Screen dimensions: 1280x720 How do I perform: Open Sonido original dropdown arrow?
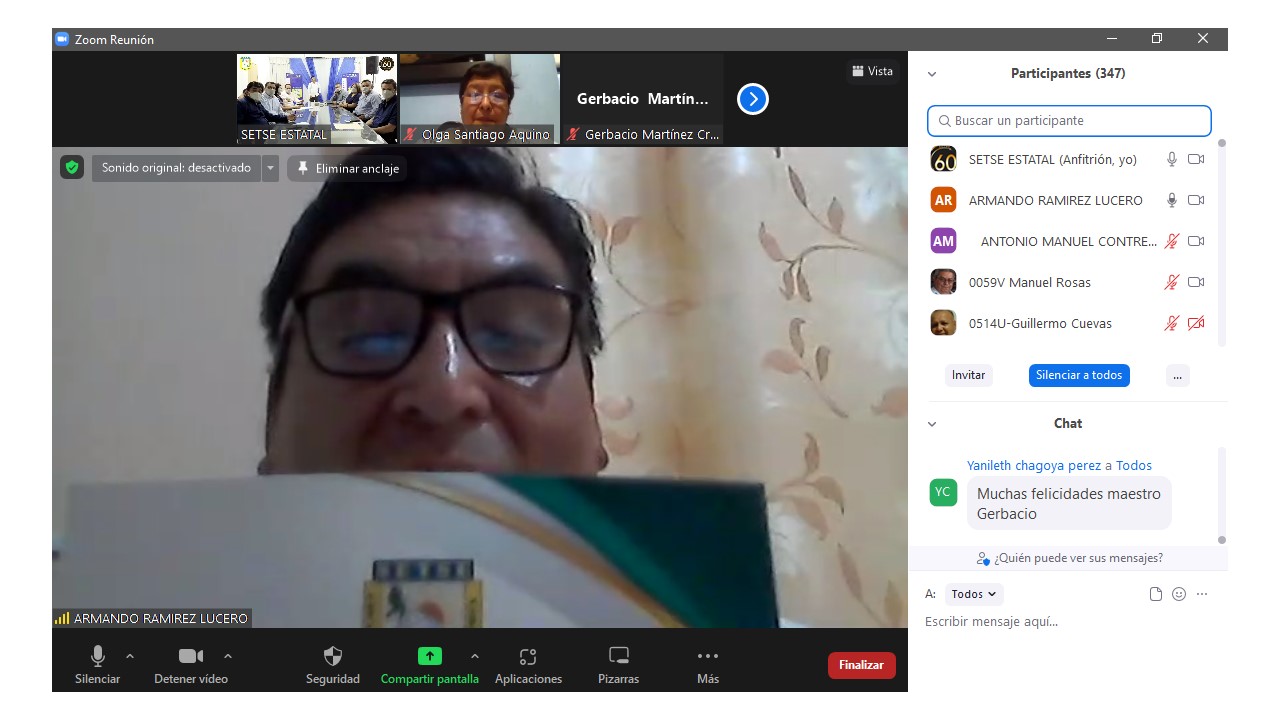click(x=270, y=168)
